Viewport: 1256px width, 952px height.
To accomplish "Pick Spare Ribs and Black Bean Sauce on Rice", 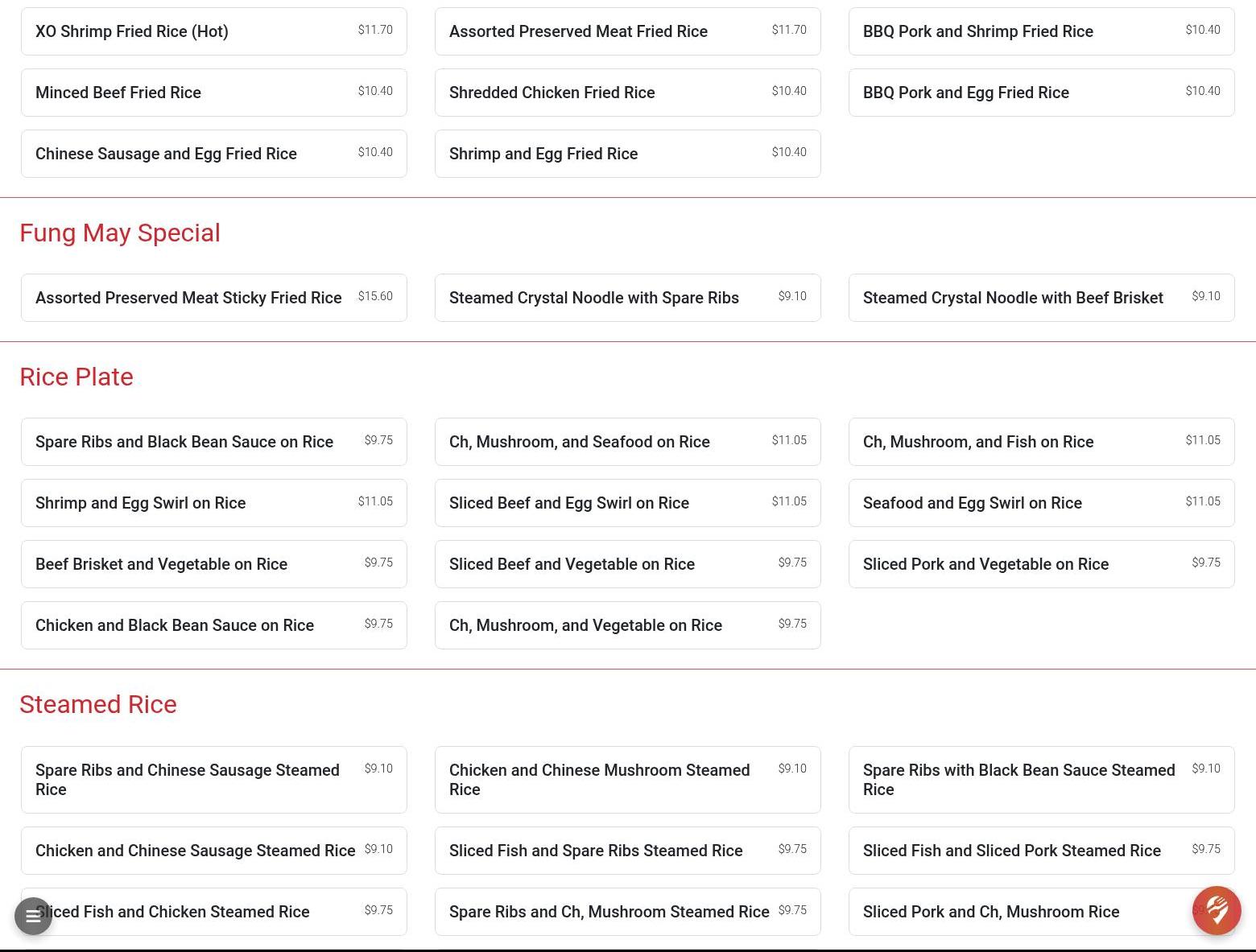I will coord(213,442).
